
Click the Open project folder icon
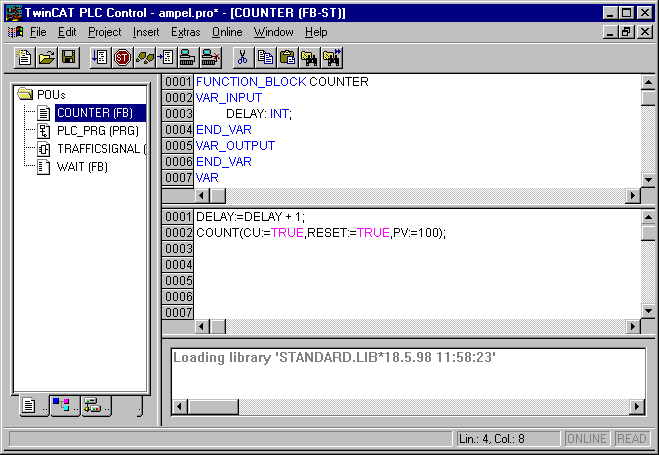pyautogui.click(x=47, y=57)
